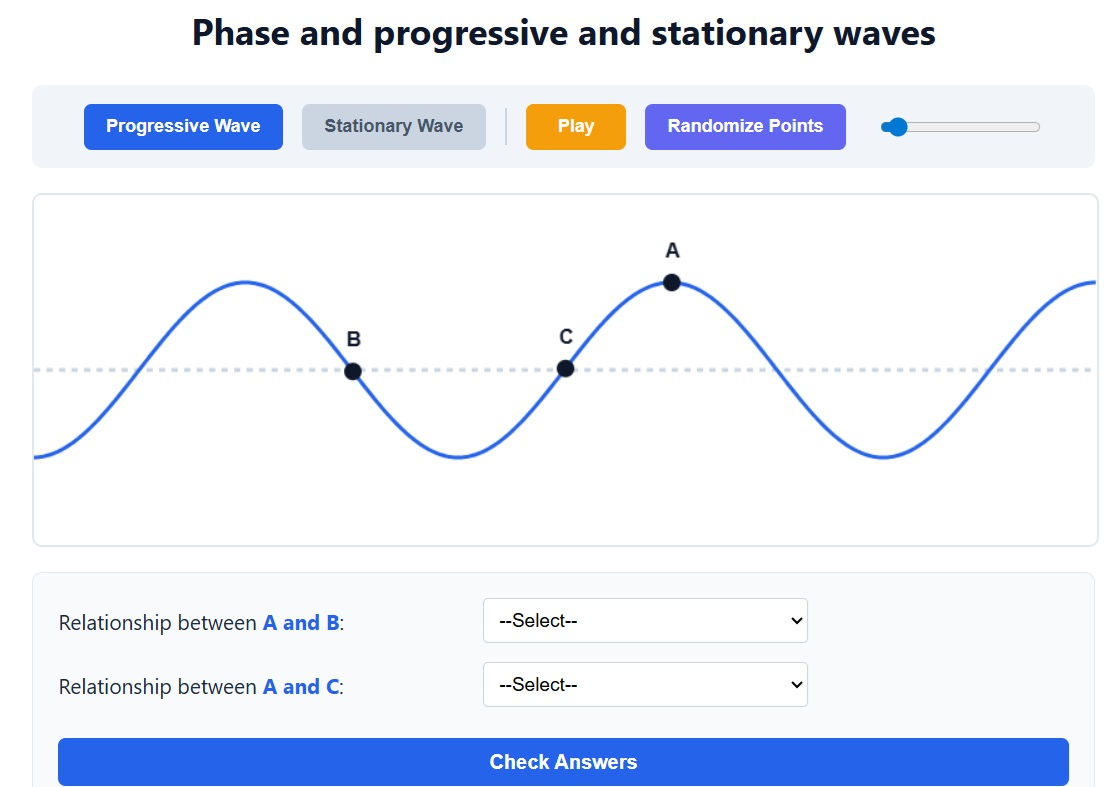
Task: Click the blue slider handle
Action: point(897,127)
